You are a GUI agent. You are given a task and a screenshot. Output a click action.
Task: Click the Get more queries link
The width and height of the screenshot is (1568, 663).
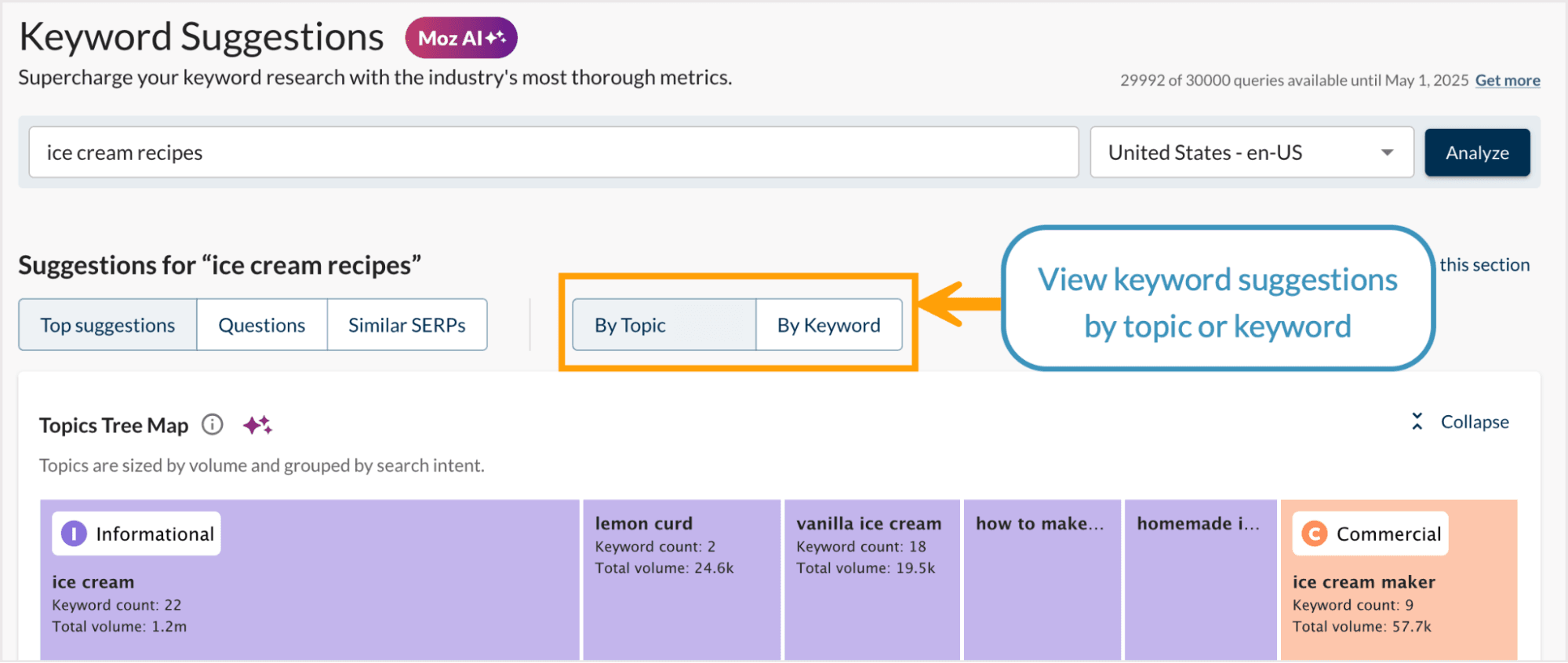[x=1507, y=80]
